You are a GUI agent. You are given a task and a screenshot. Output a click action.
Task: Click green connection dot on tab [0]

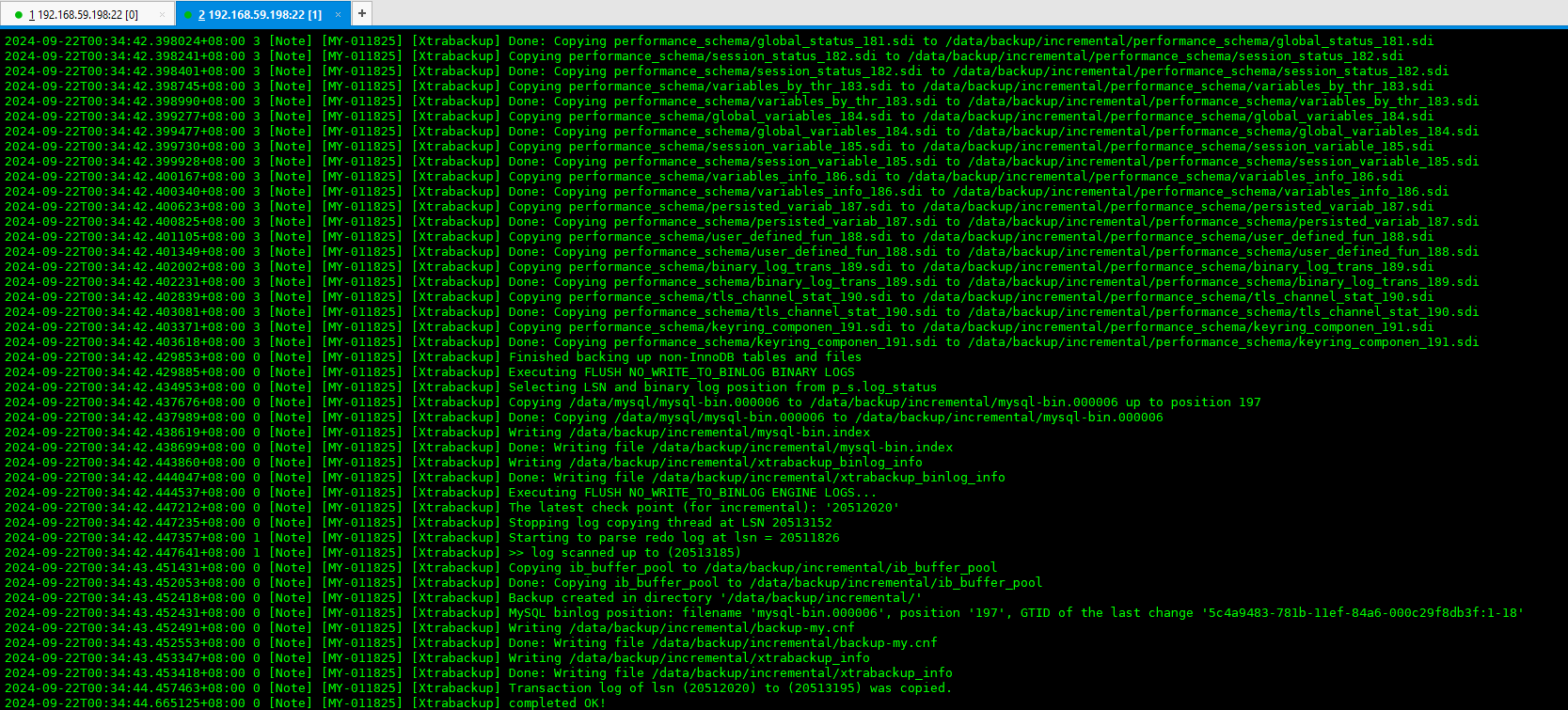(19, 15)
